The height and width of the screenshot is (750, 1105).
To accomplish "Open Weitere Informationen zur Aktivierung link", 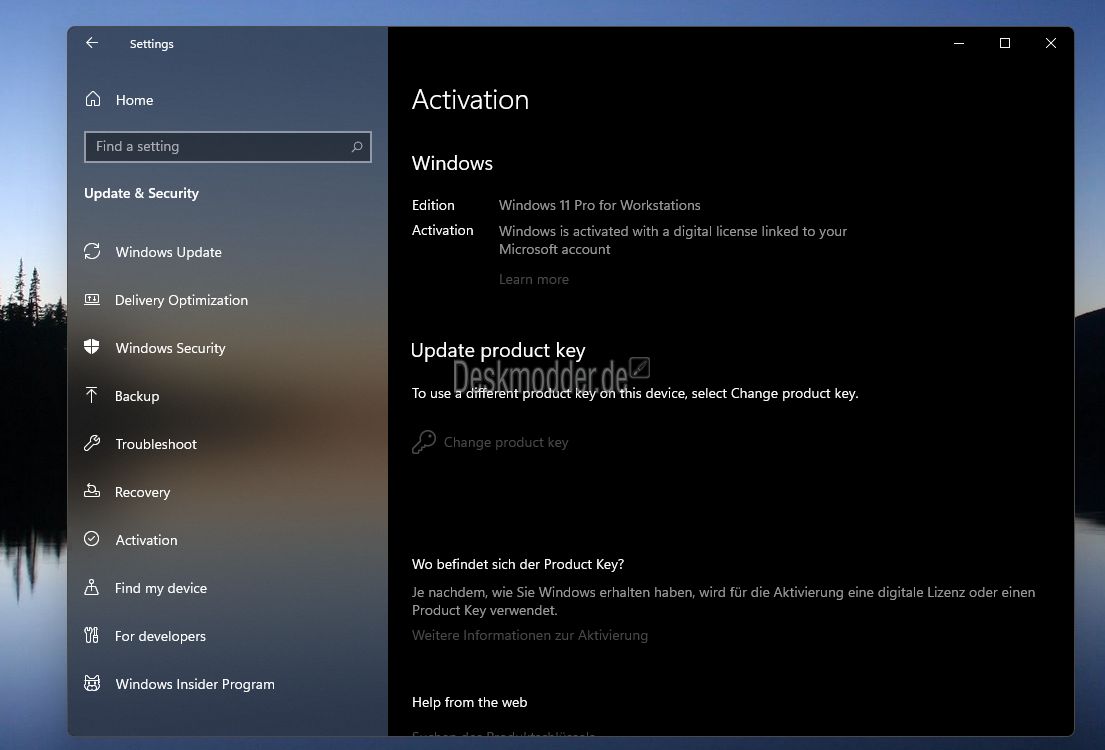I will pos(530,635).
